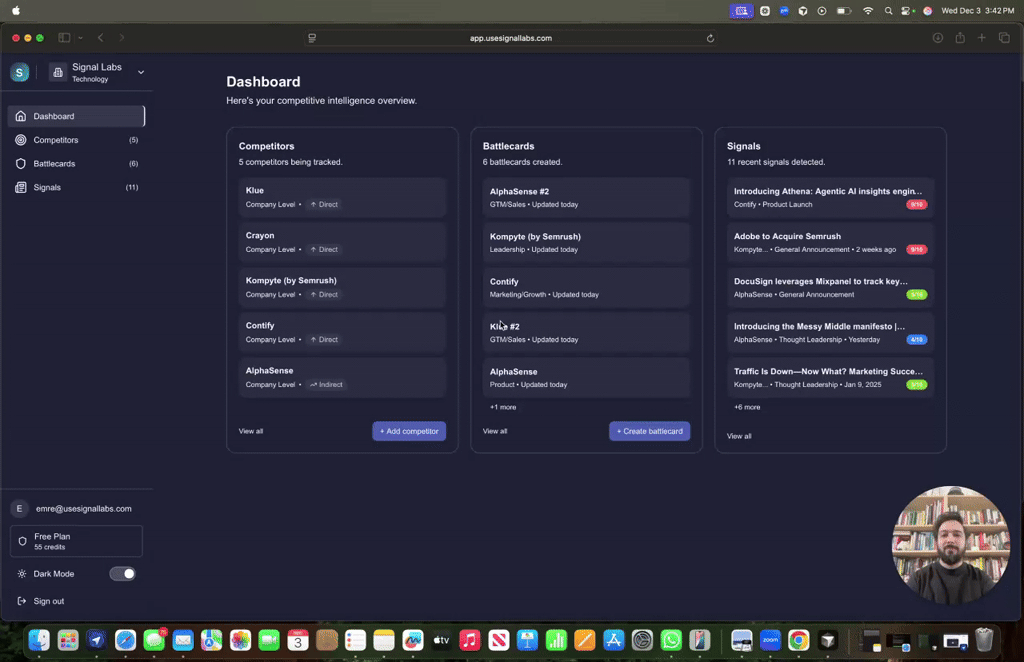The width and height of the screenshot is (1024, 662).
Task: Click the Create battlecard button
Action: point(649,431)
